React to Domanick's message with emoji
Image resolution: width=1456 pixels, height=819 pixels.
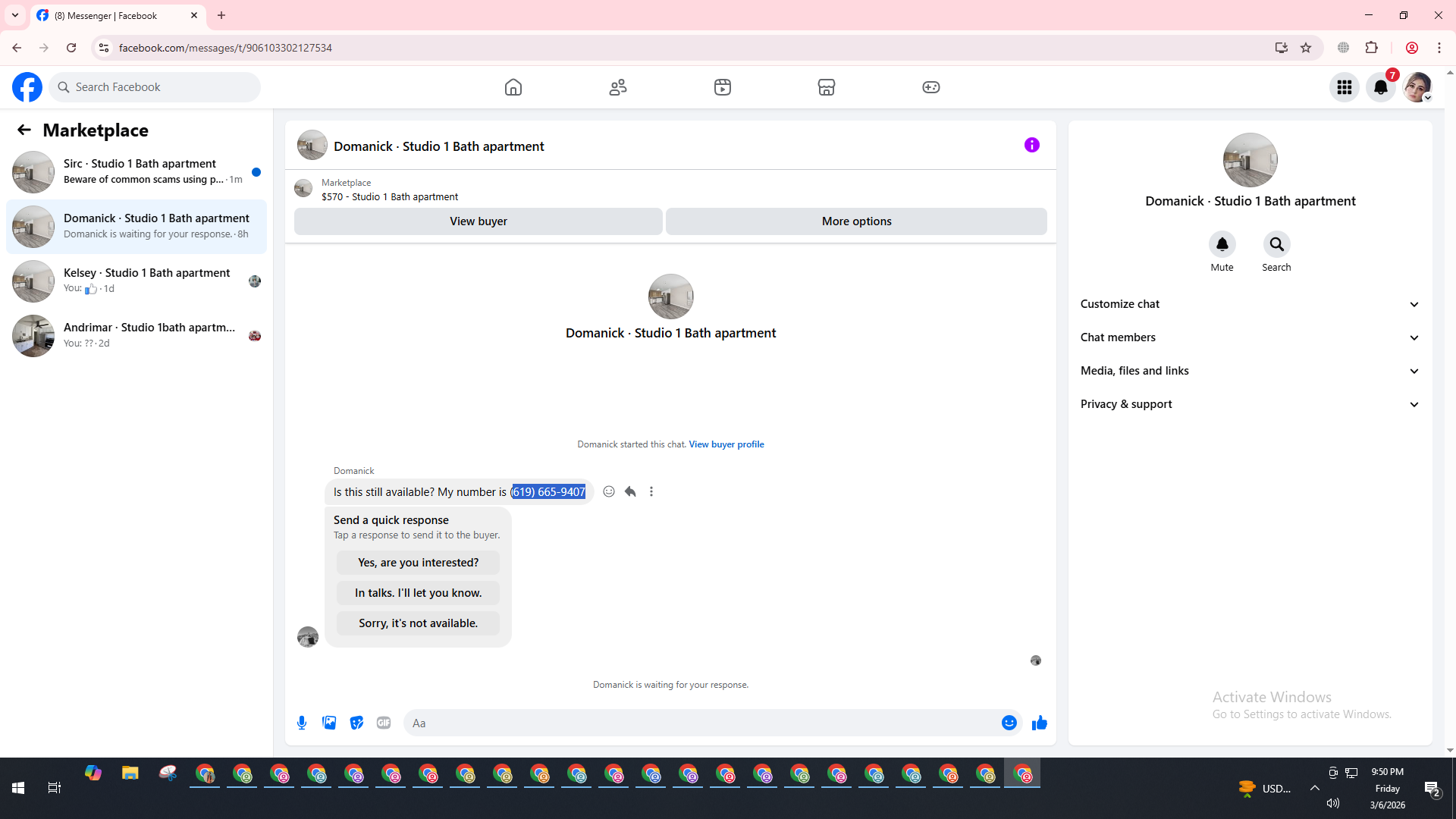point(608,491)
